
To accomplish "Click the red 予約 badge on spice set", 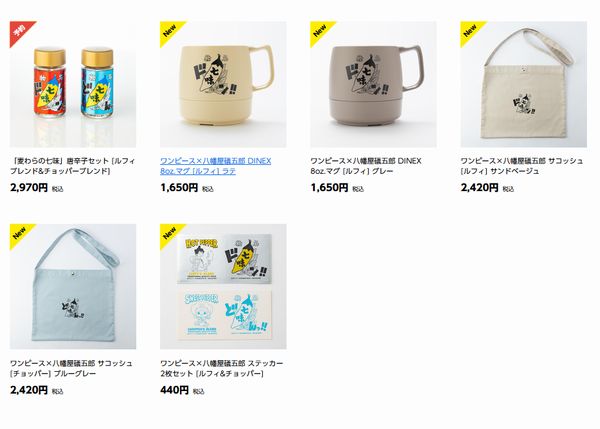I will coord(19,31).
